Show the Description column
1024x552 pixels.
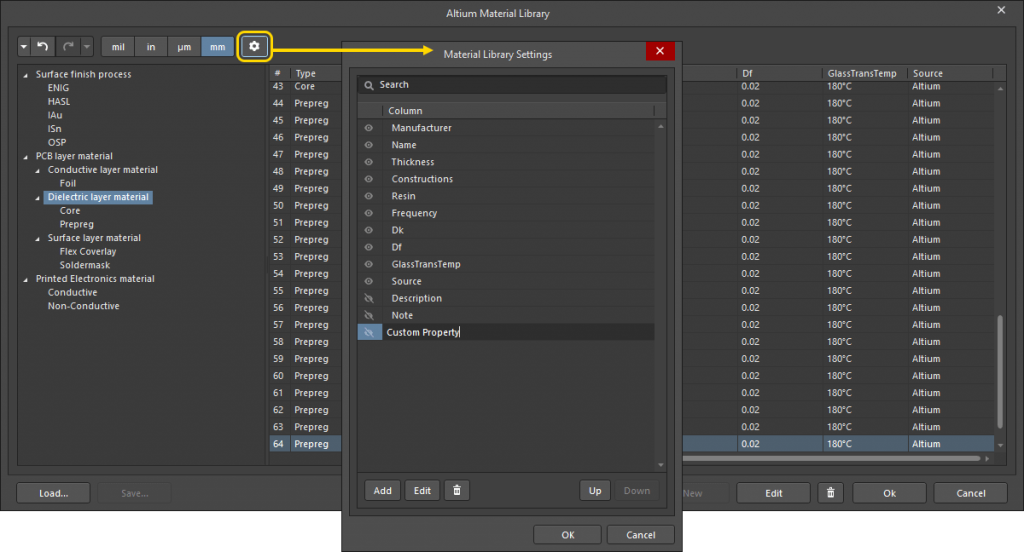point(369,299)
